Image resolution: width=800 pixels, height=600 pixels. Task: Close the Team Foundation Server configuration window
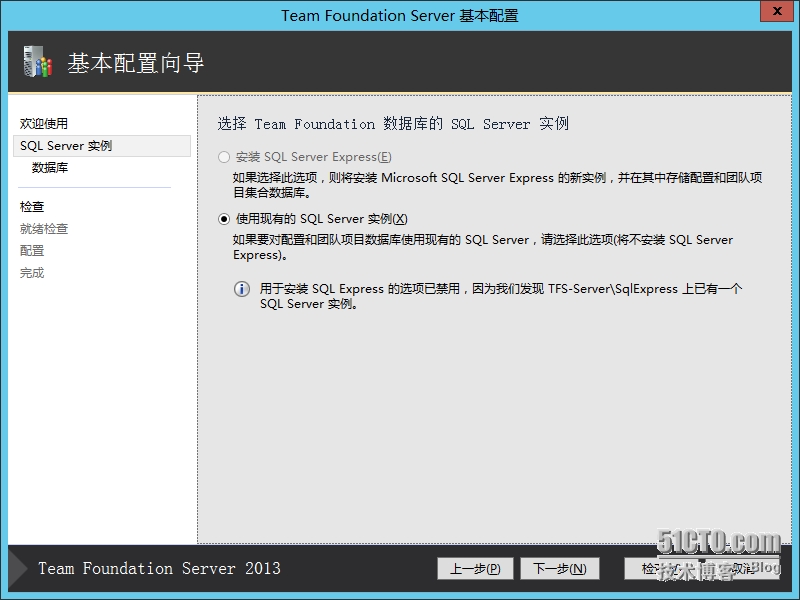tap(777, 11)
